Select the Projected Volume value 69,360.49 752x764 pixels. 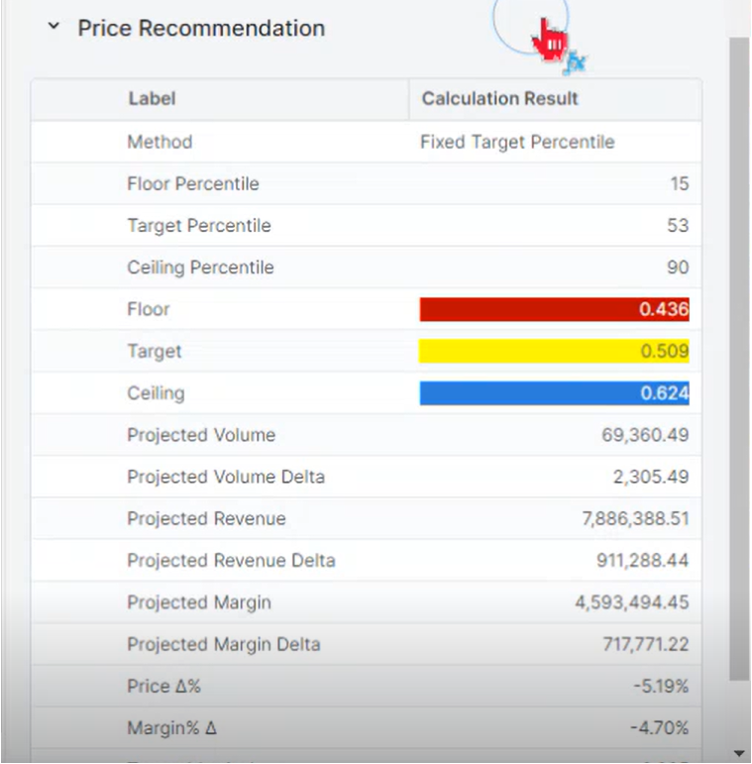(x=641, y=435)
